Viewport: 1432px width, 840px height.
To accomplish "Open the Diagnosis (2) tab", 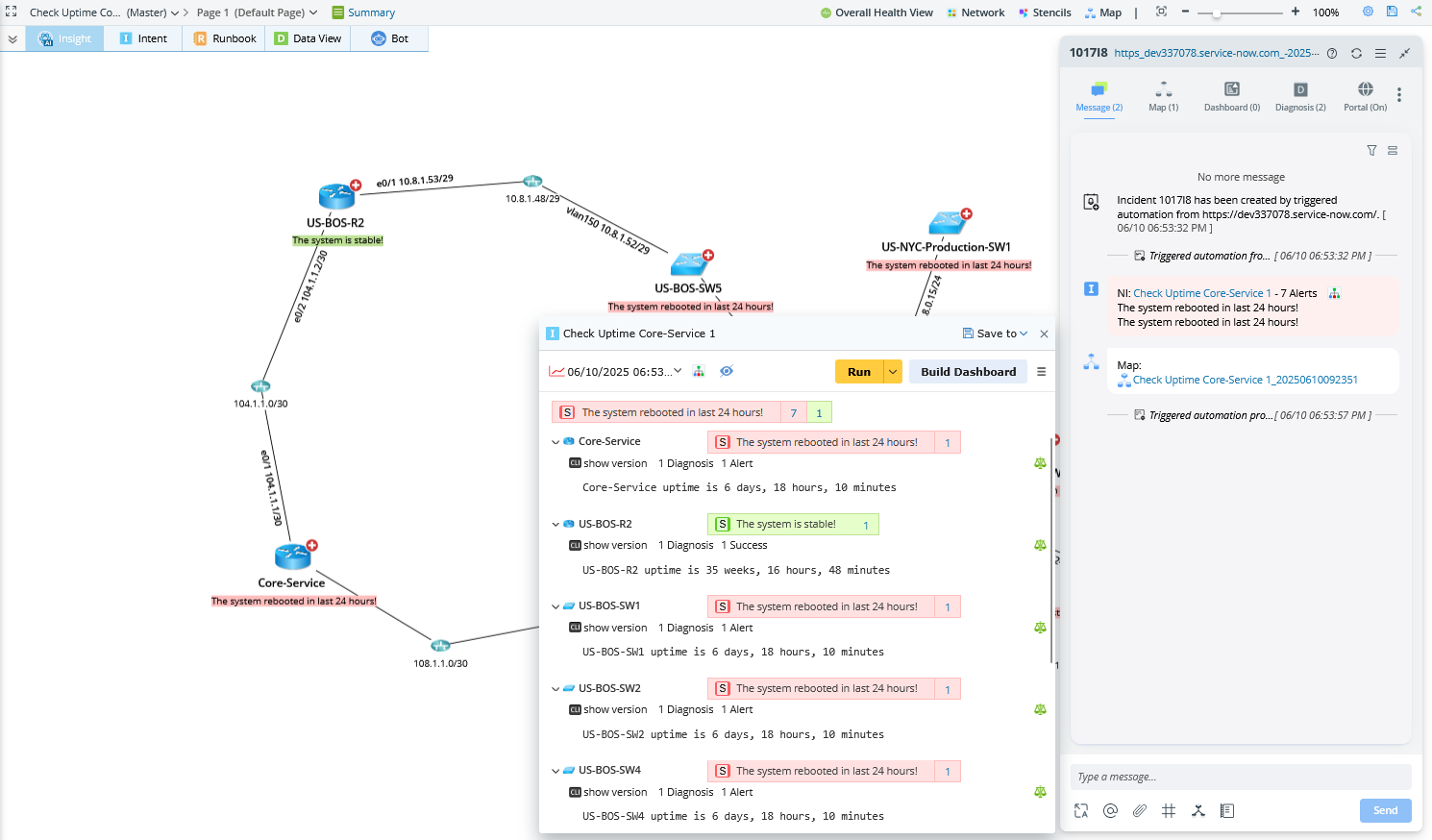I will point(1300,96).
